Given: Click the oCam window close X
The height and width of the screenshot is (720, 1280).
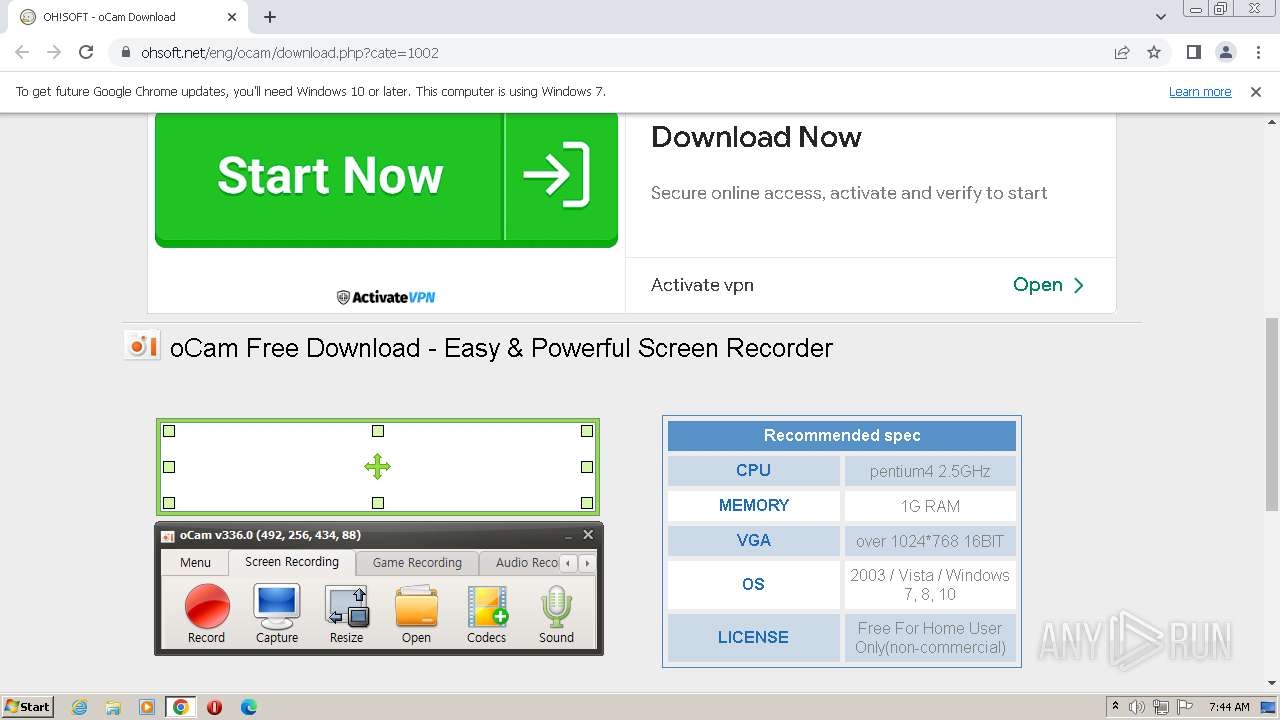Looking at the screenshot, I should (x=588, y=535).
